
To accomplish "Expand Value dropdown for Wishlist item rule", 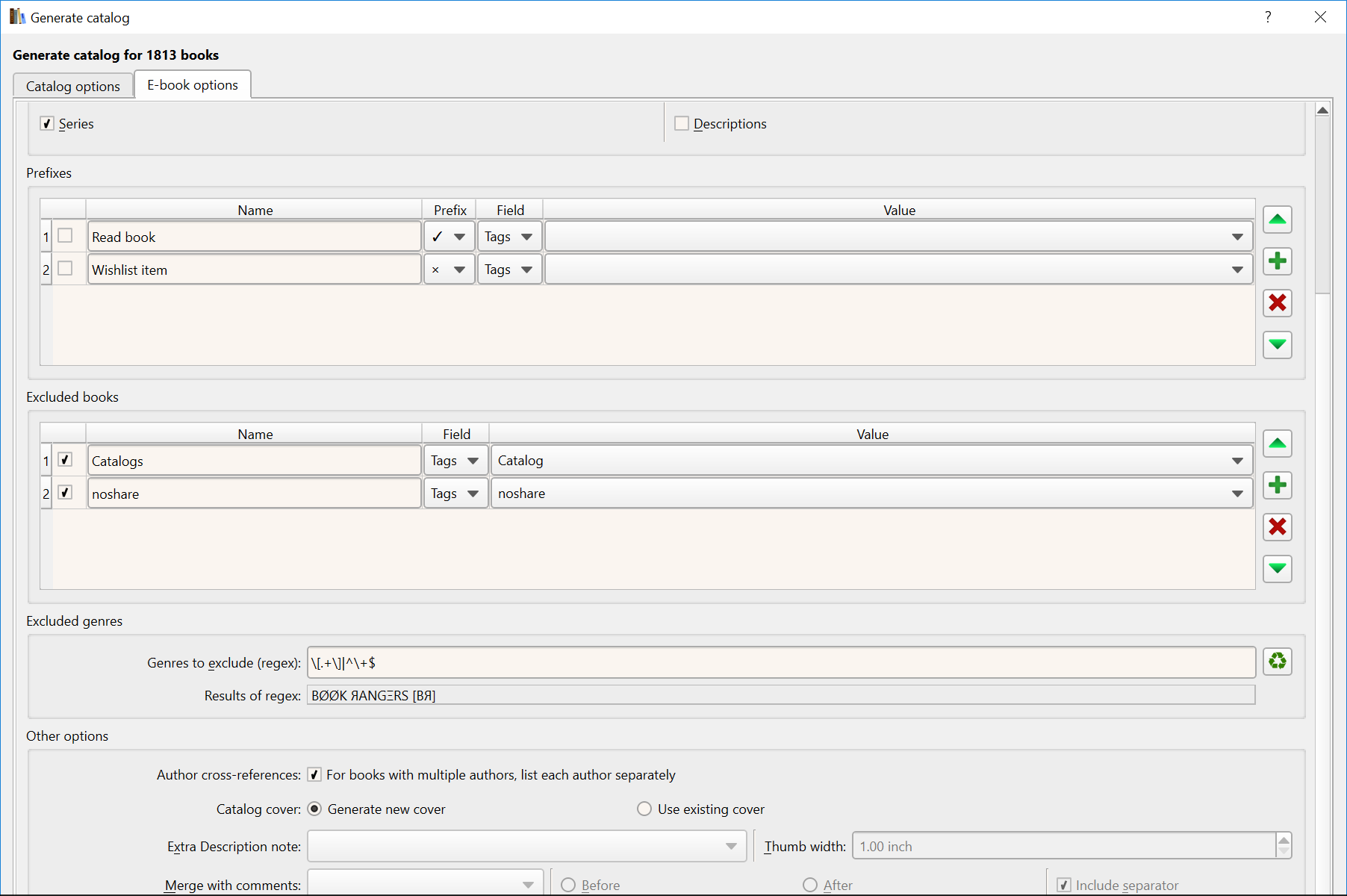I will tap(899, 270).
